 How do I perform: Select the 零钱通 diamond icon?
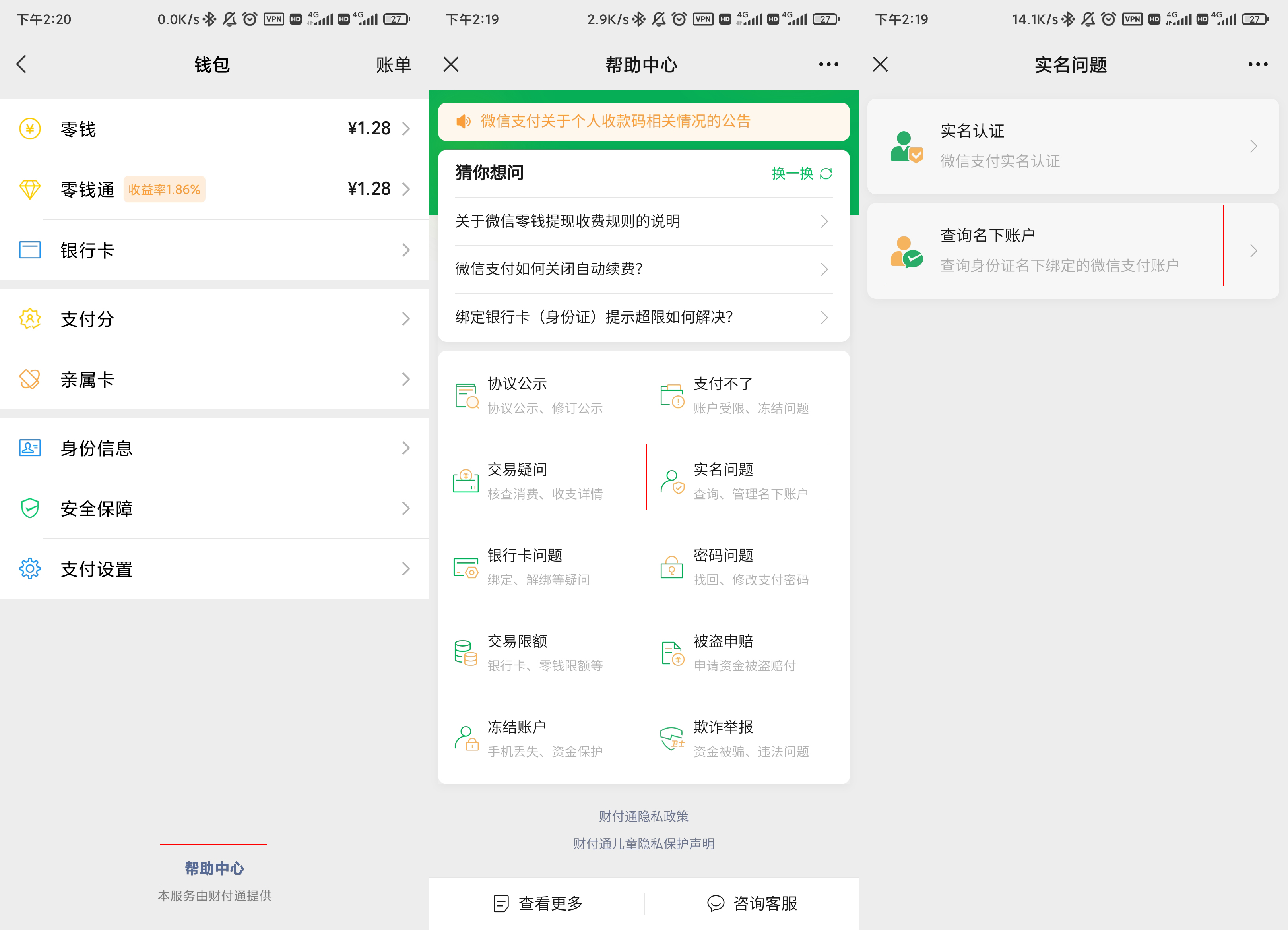[x=29, y=189]
